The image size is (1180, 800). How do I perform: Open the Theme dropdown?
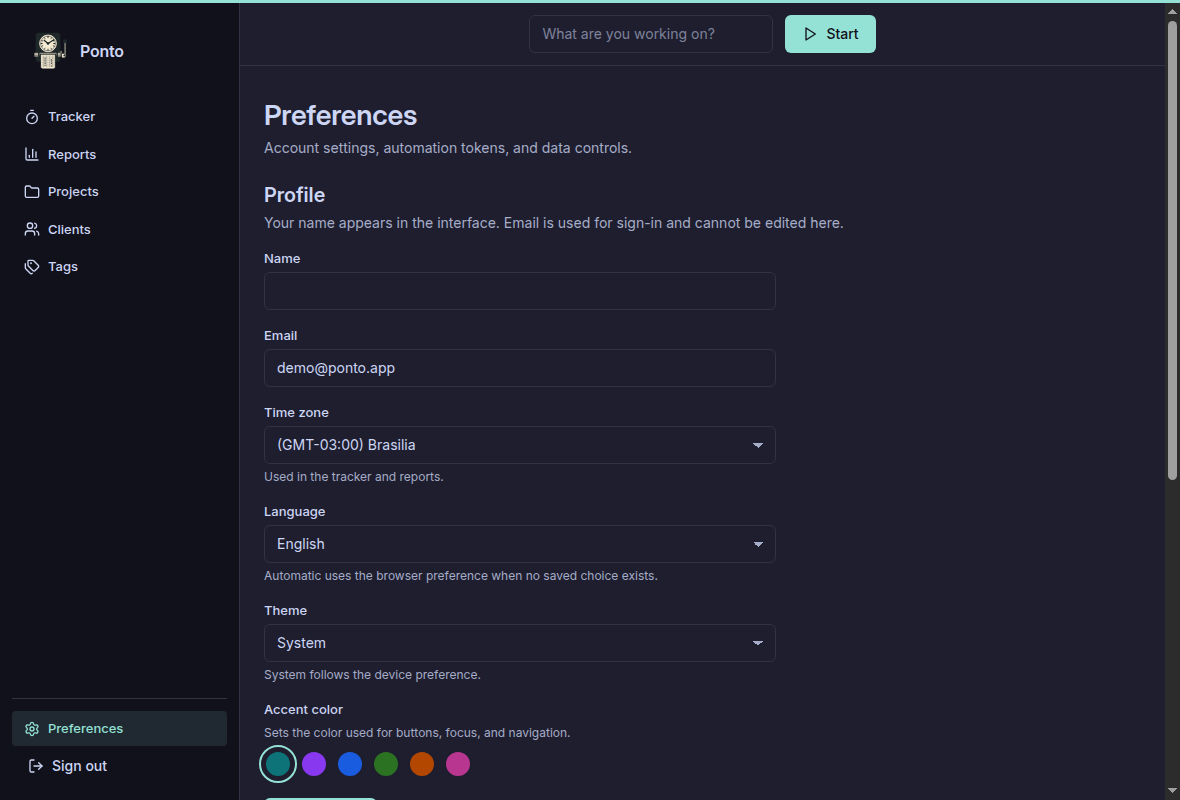tap(519, 643)
